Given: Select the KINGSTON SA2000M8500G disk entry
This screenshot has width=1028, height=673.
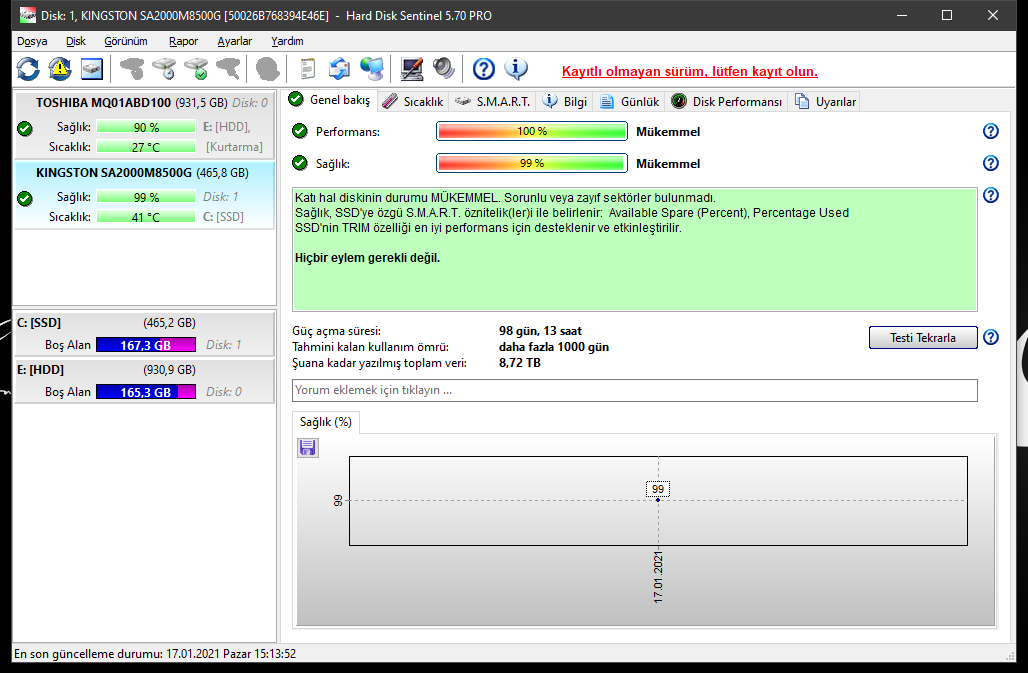Looking at the screenshot, I should (x=144, y=195).
